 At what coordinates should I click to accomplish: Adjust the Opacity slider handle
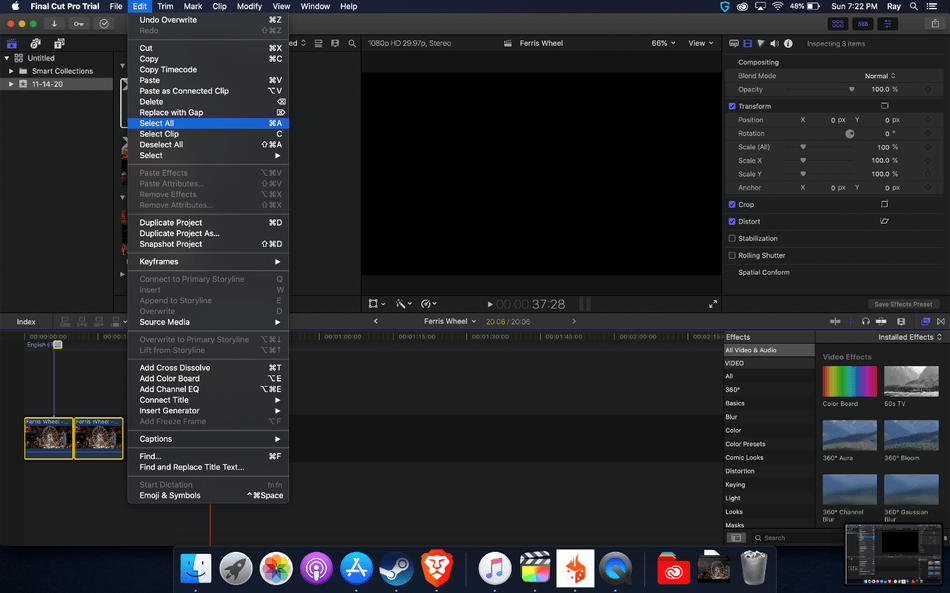click(x=851, y=90)
